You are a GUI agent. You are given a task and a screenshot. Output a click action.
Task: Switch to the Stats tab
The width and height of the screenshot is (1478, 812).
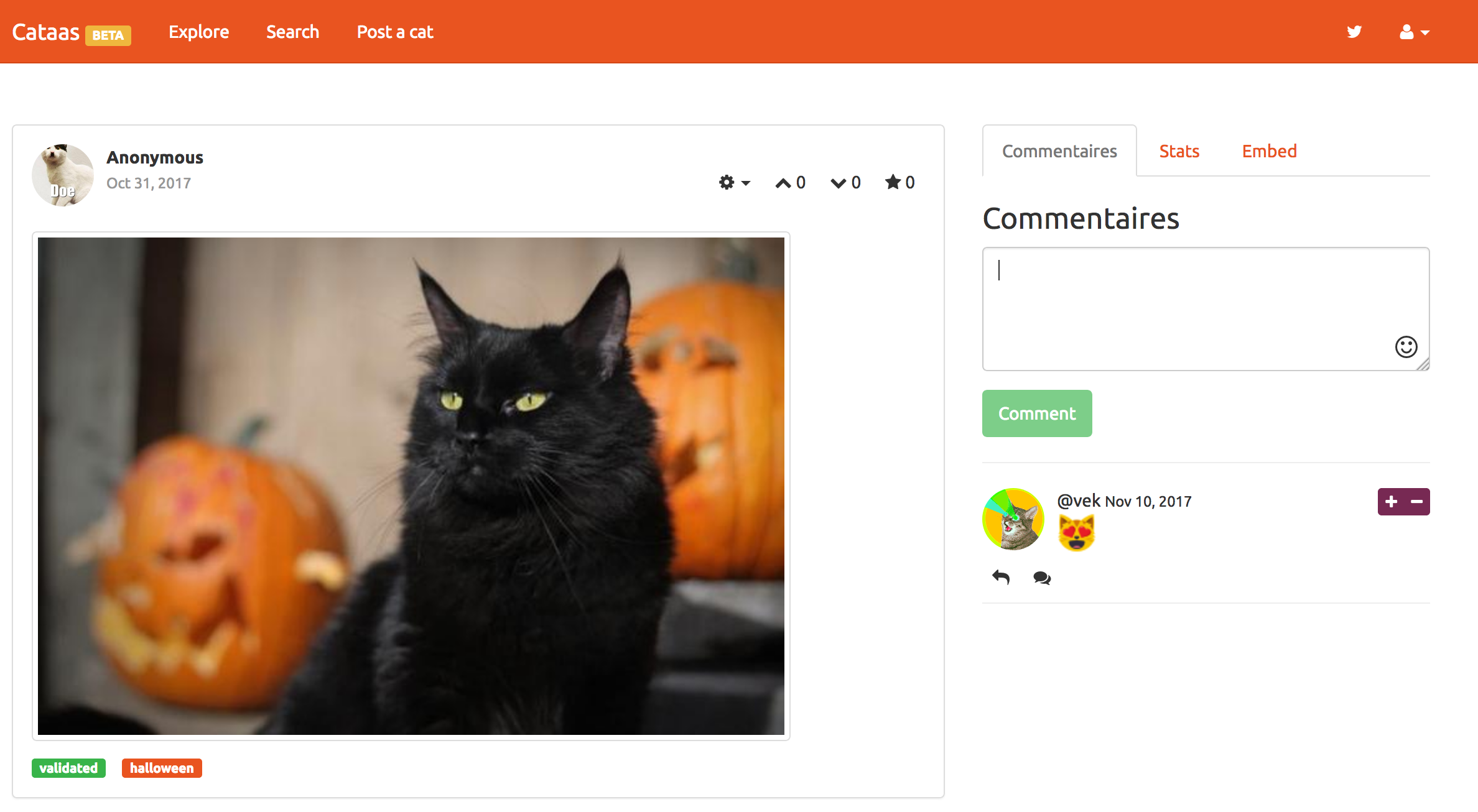click(x=1179, y=151)
